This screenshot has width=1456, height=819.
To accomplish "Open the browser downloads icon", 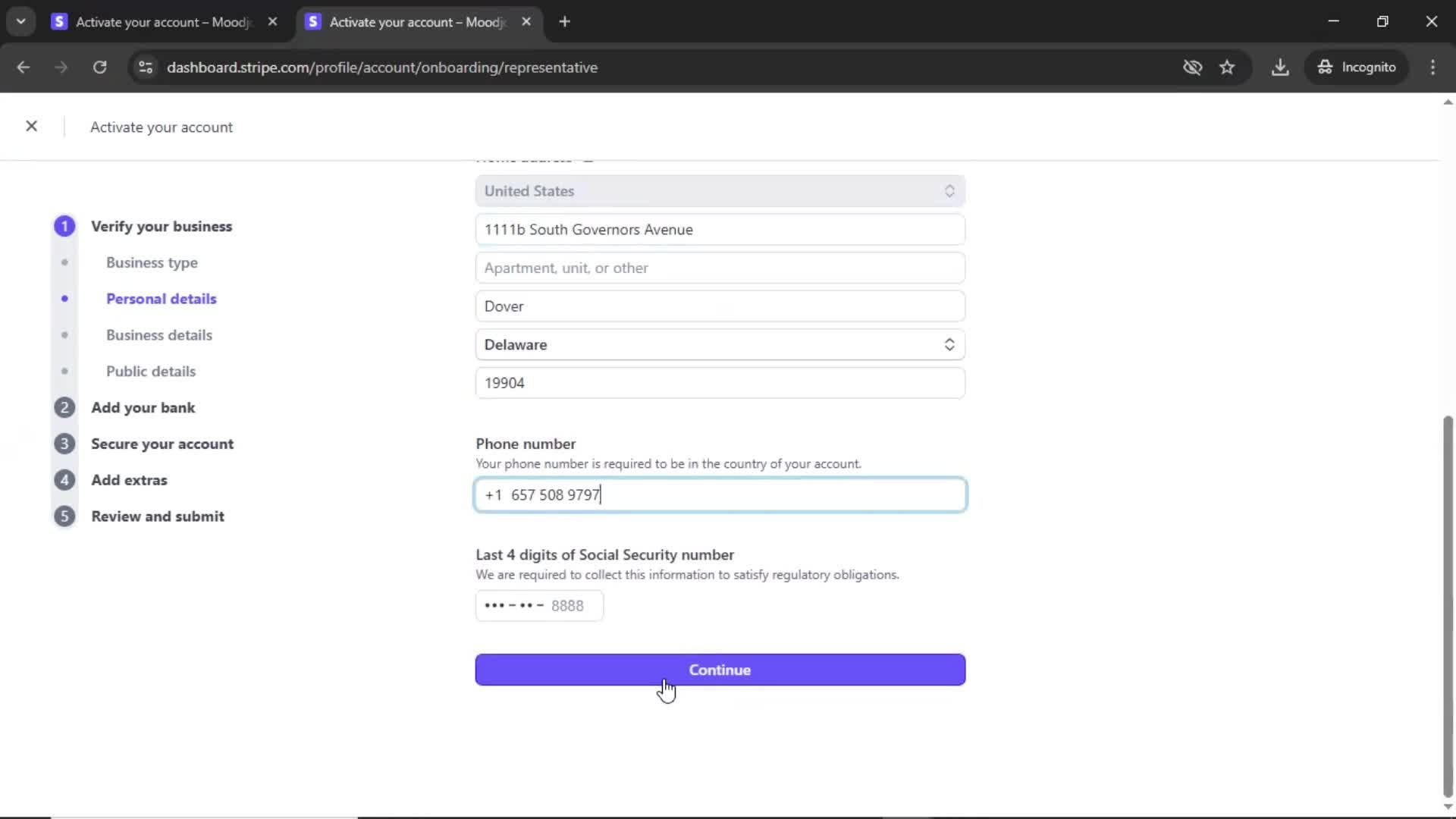I will [1280, 67].
